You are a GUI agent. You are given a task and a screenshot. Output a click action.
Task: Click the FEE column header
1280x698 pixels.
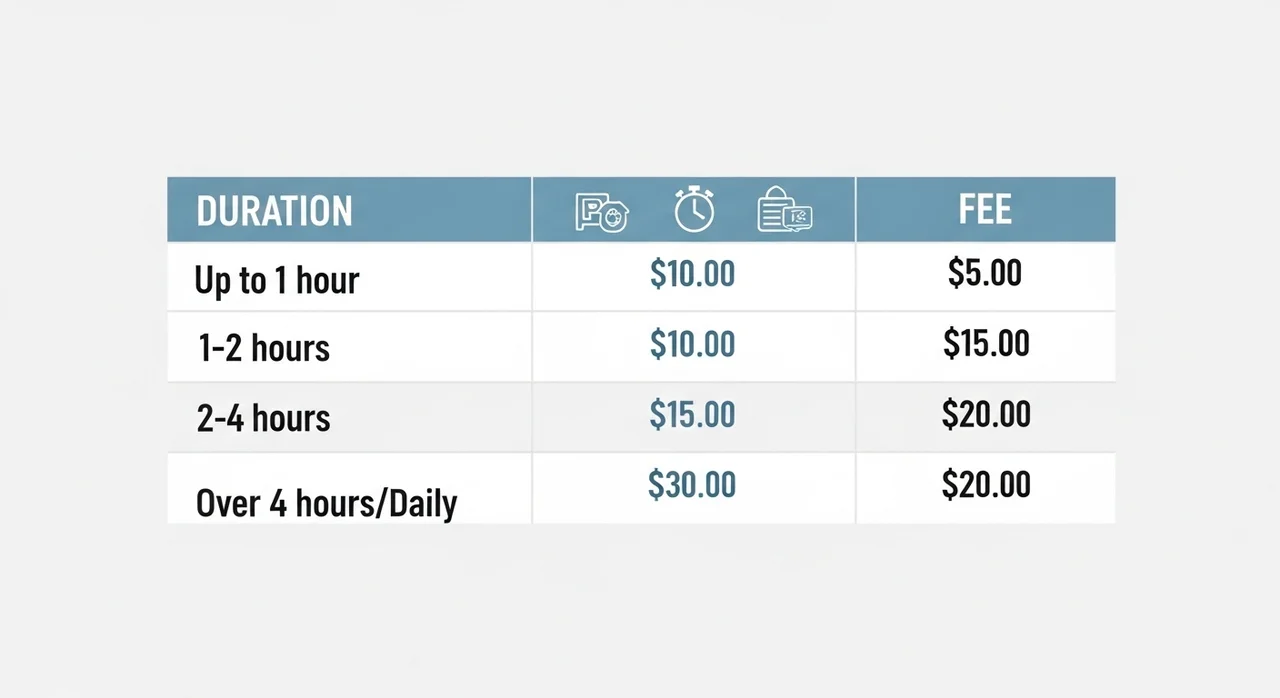click(x=985, y=210)
